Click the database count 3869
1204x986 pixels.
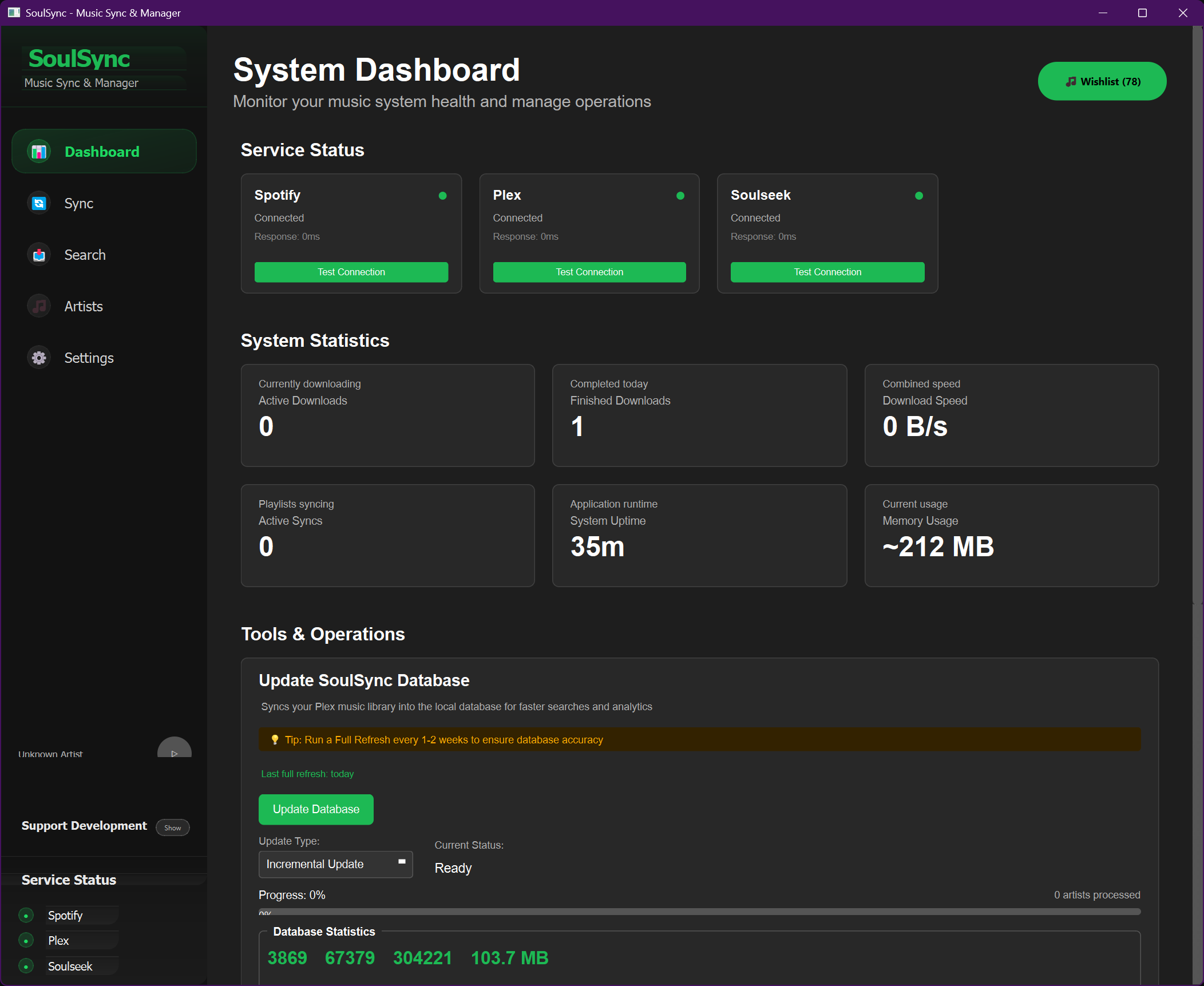pos(287,958)
